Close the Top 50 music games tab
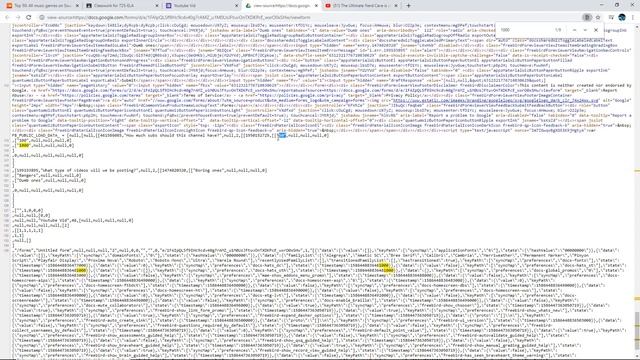This screenshot has width=640, height=360. [x=77, y=6]
